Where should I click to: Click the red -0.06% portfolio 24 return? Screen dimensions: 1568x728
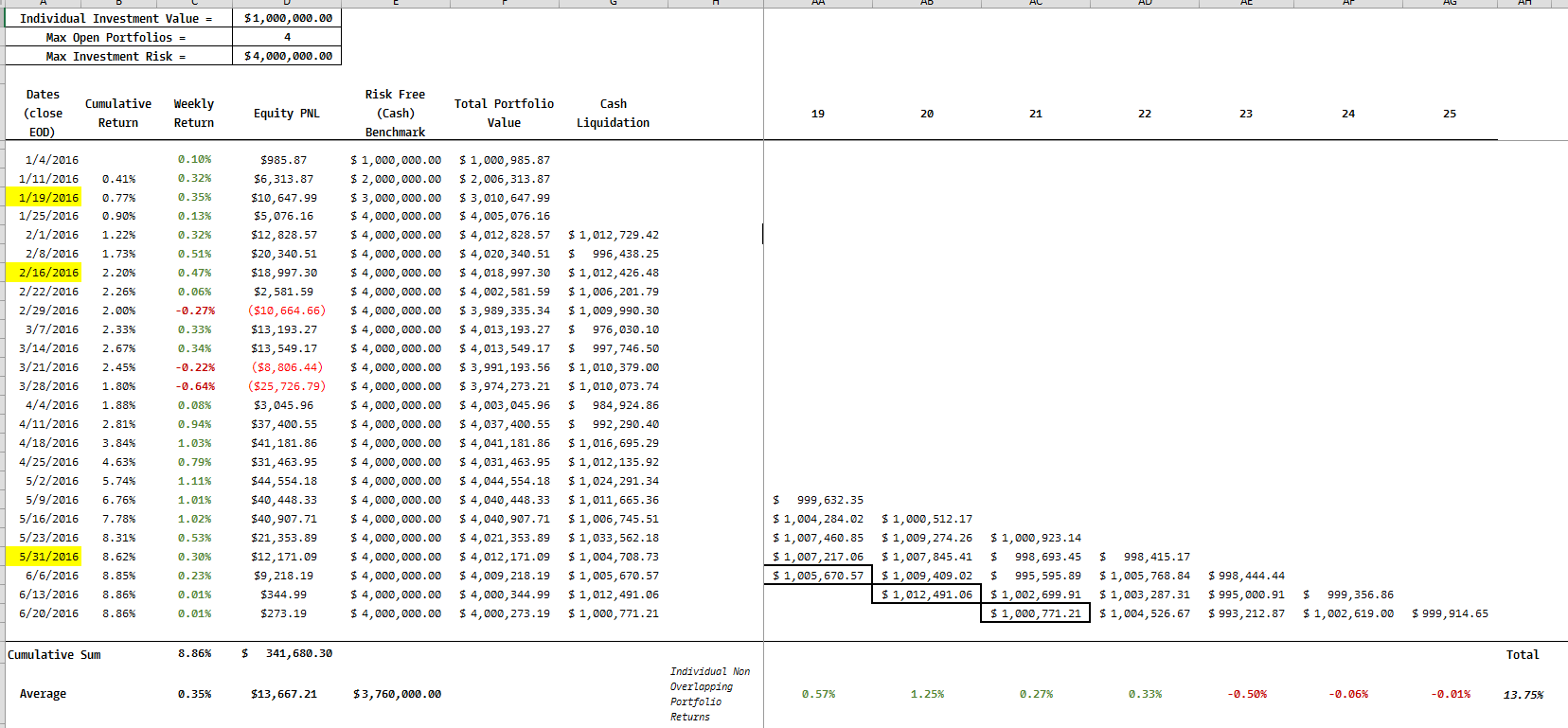pos(1348,694)
